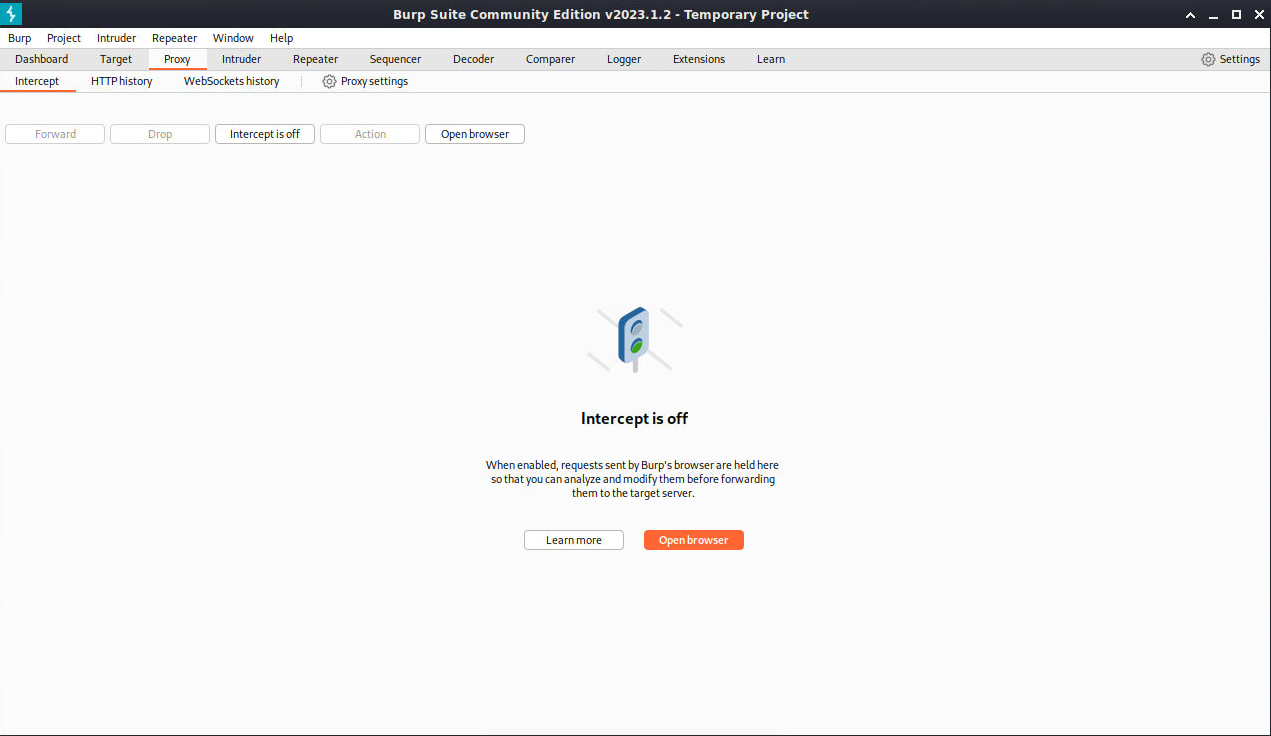
Task: Click the traffic light illustration
Action: pos(635,339)
